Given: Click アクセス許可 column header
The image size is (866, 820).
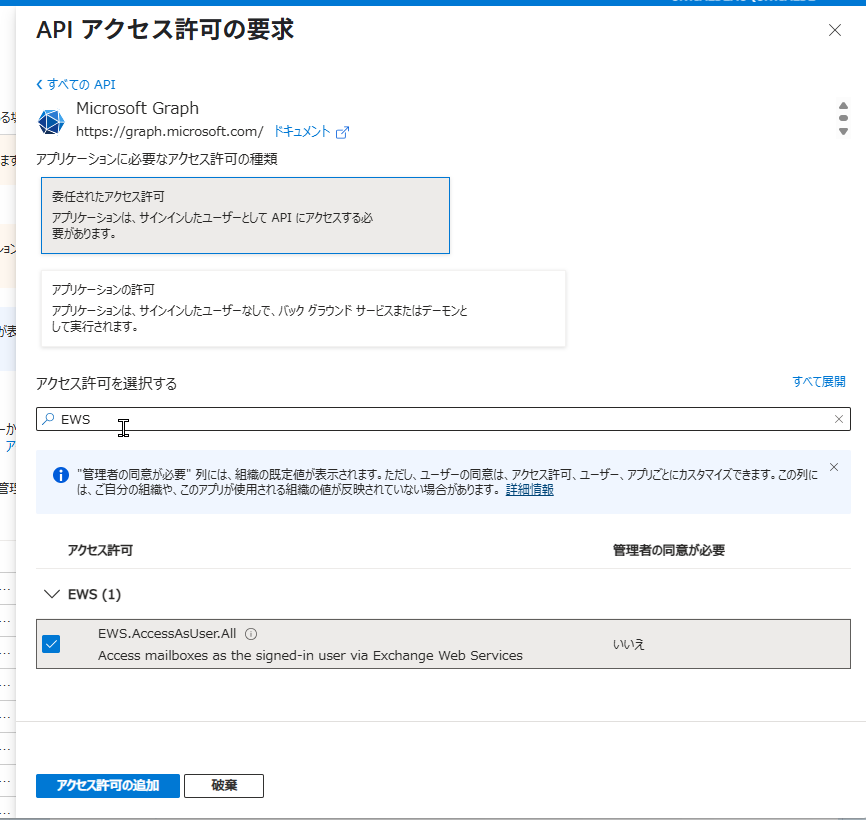Looking at the screenshot, I should pos(100,550).
